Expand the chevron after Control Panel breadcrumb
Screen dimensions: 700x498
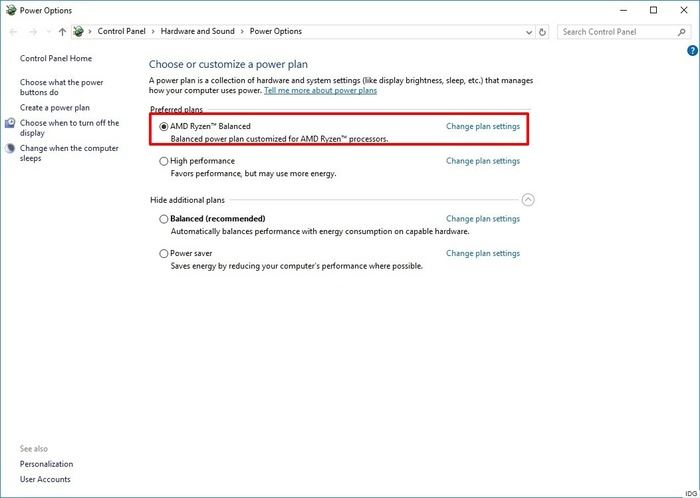[x=153, y=32]
